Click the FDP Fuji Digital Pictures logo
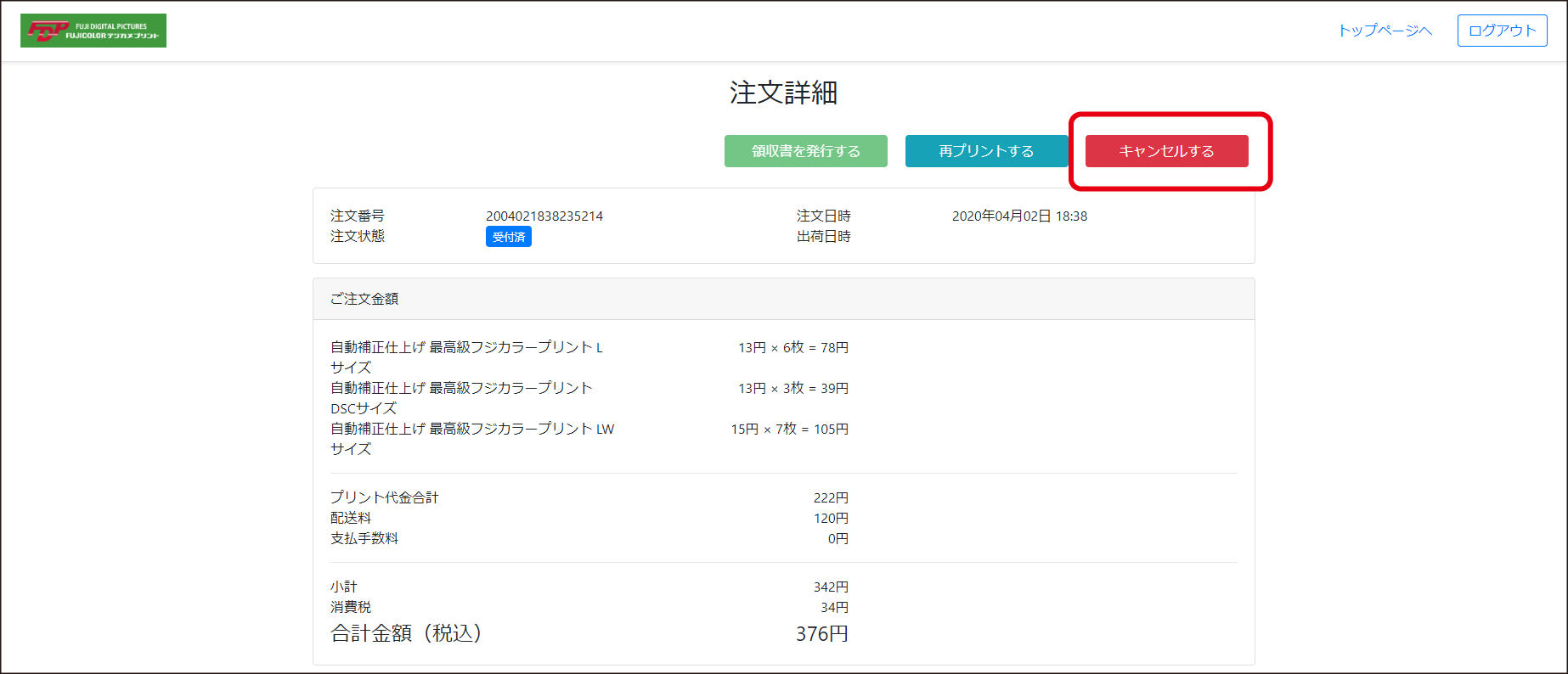The image size is (1568, 674). (x=93, y=31)
